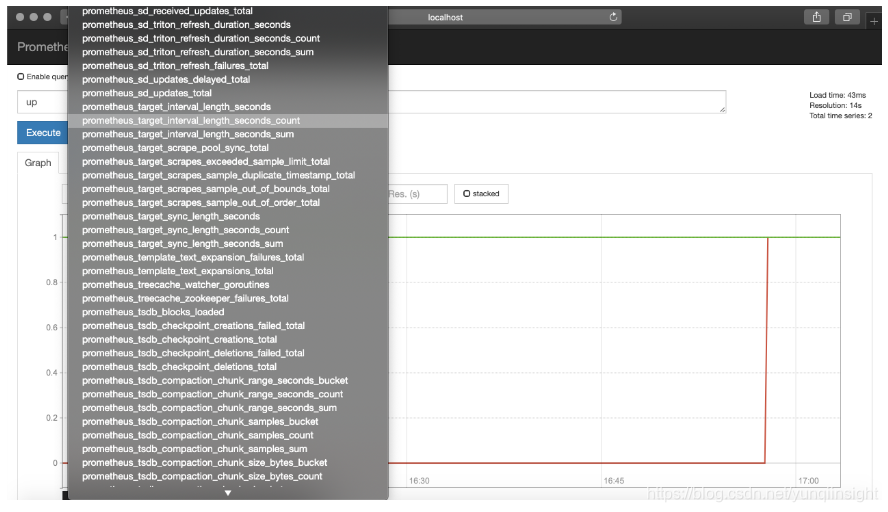This screenshot has height=512, width=888.
Task: Click the 16:45 time axis label
Action: (x=613, y=481)
